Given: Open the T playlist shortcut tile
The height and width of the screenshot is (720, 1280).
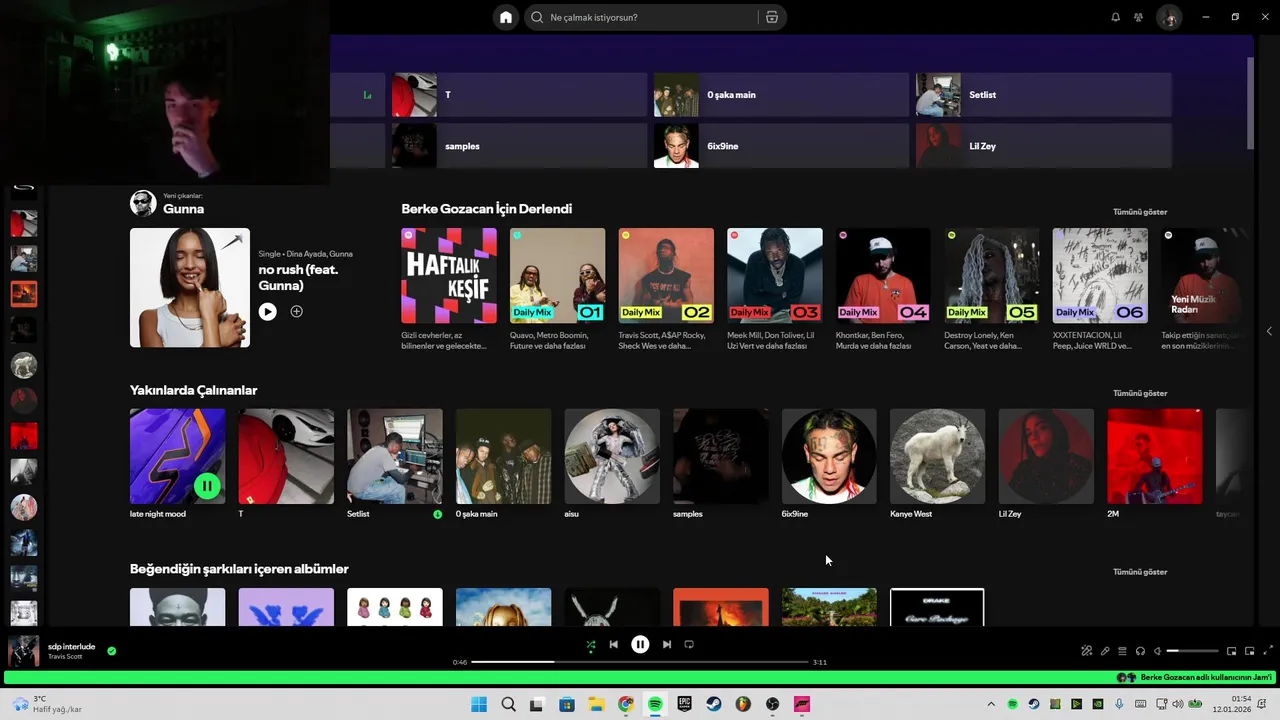Looking at the screenshot, I should click(519, 95).
